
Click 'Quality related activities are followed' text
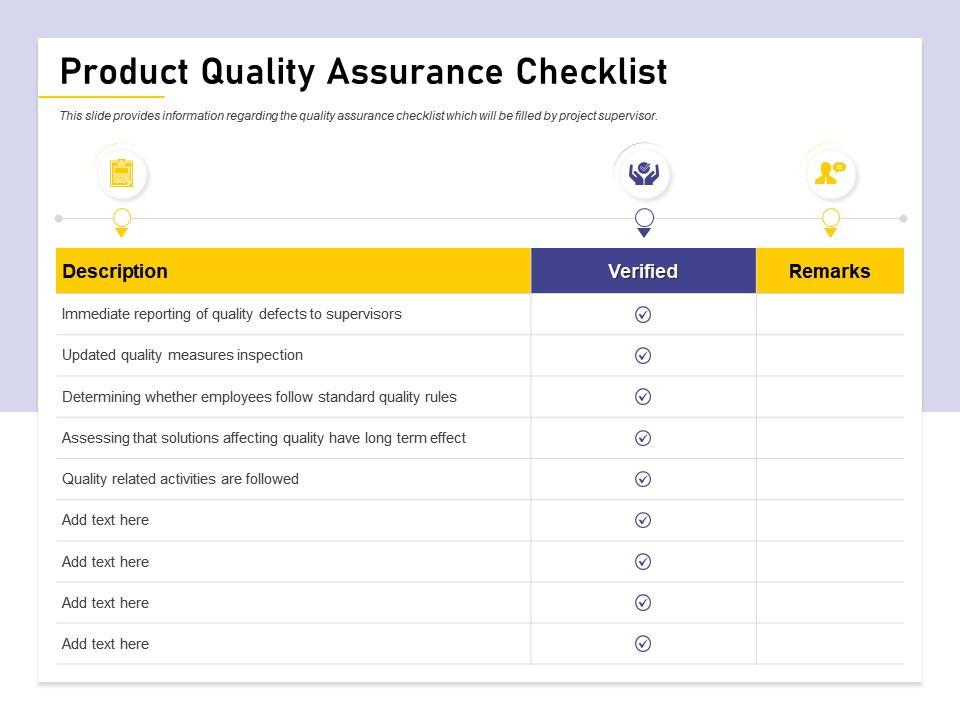pyautogui.click(x=180, y=479)
